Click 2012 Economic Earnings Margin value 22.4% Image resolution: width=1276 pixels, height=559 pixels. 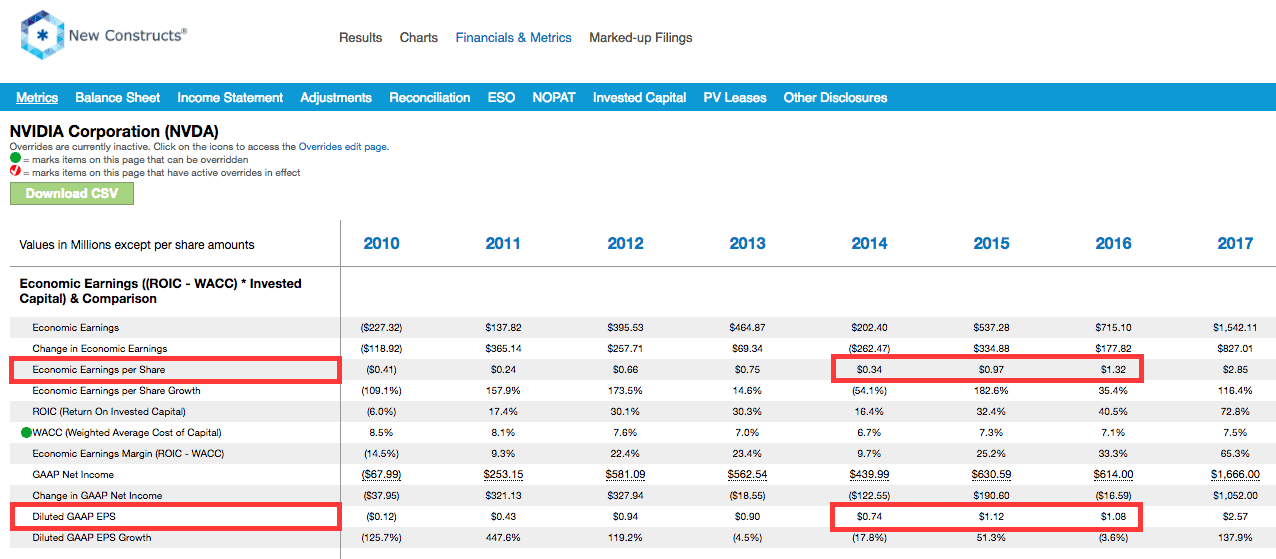[x=625, y=454]
